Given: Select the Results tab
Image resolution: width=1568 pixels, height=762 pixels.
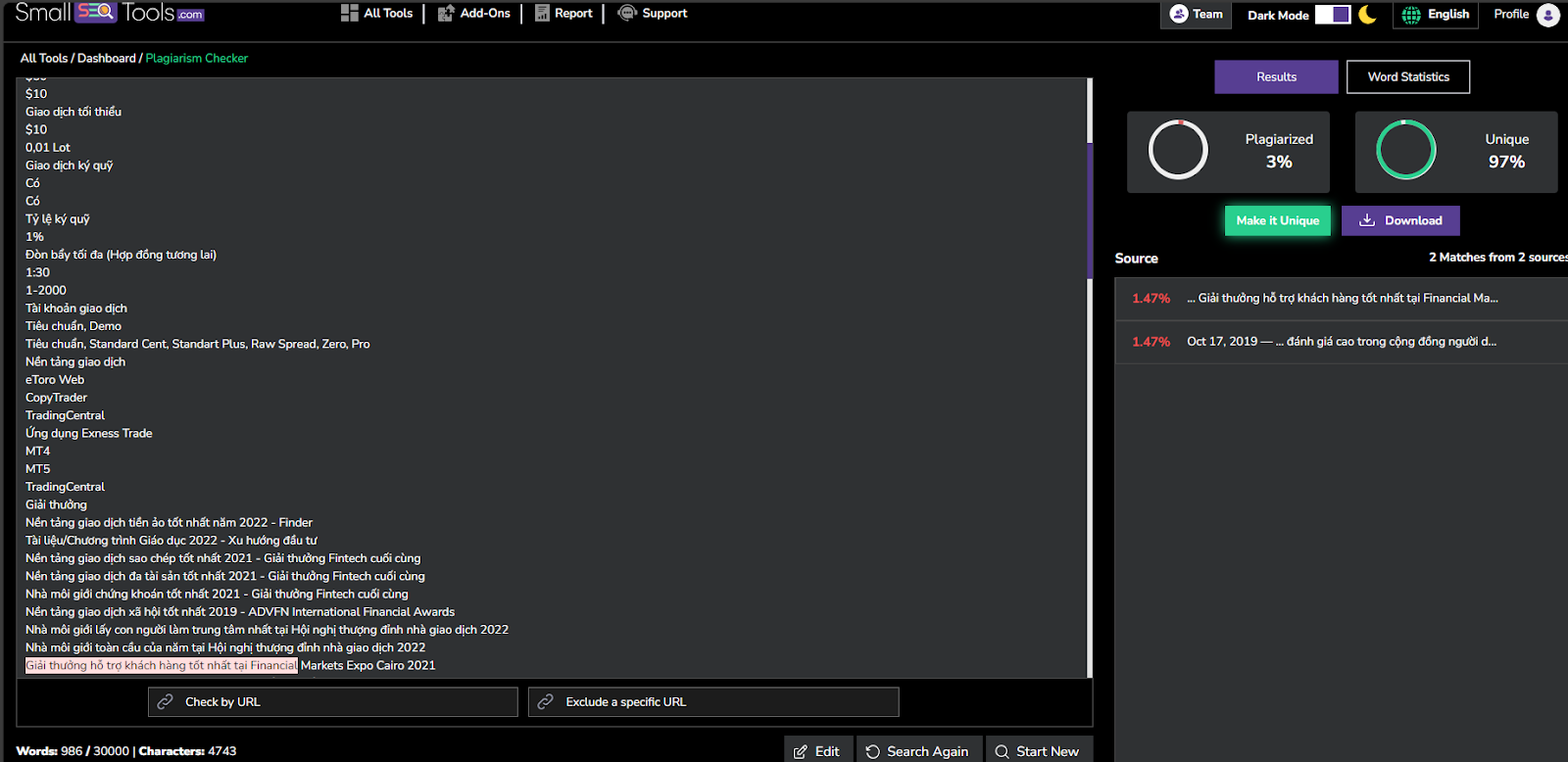Looking at the screenshot, I should (1276, 76).
